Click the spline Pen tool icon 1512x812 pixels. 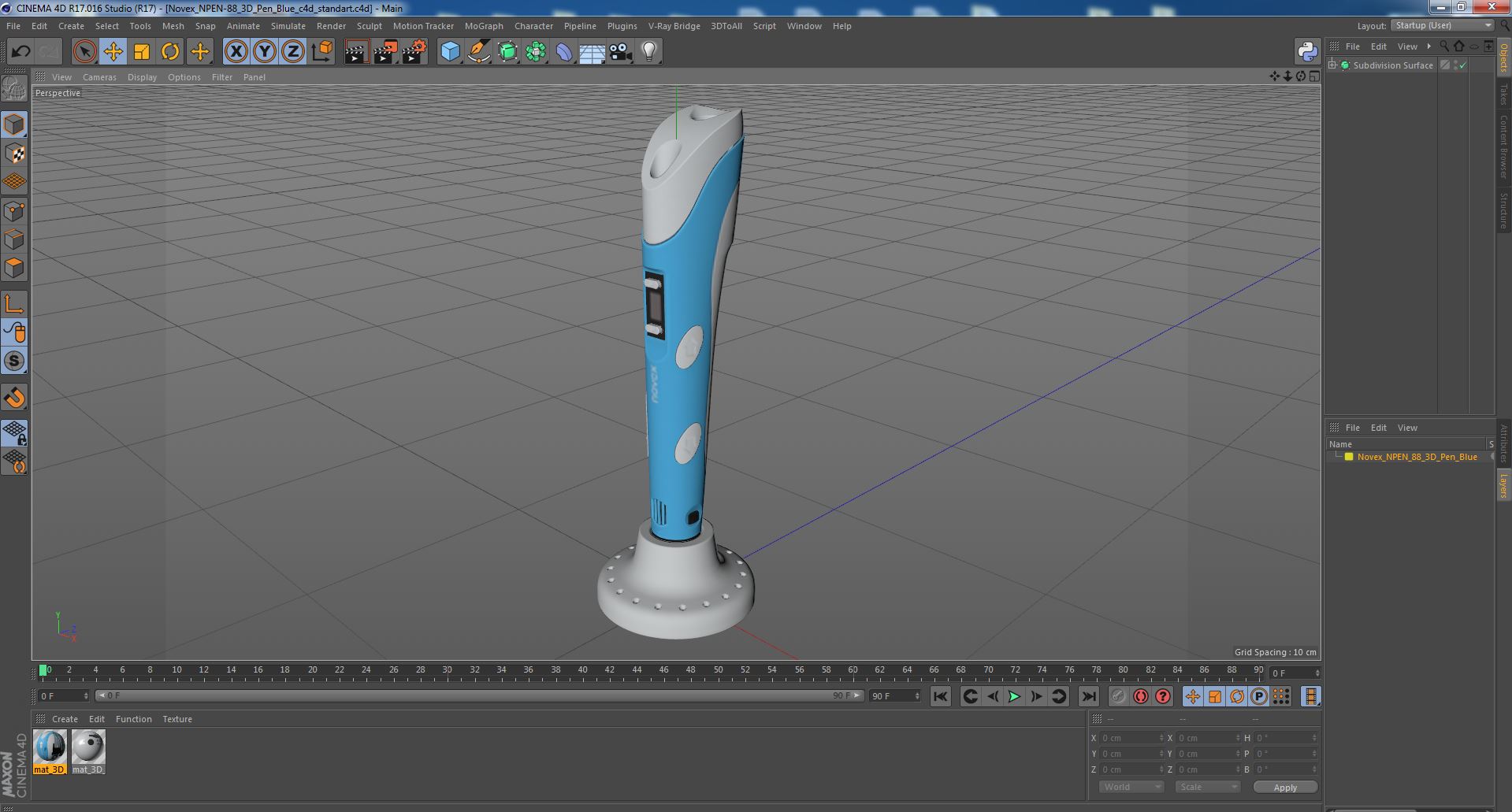point(478,52)
